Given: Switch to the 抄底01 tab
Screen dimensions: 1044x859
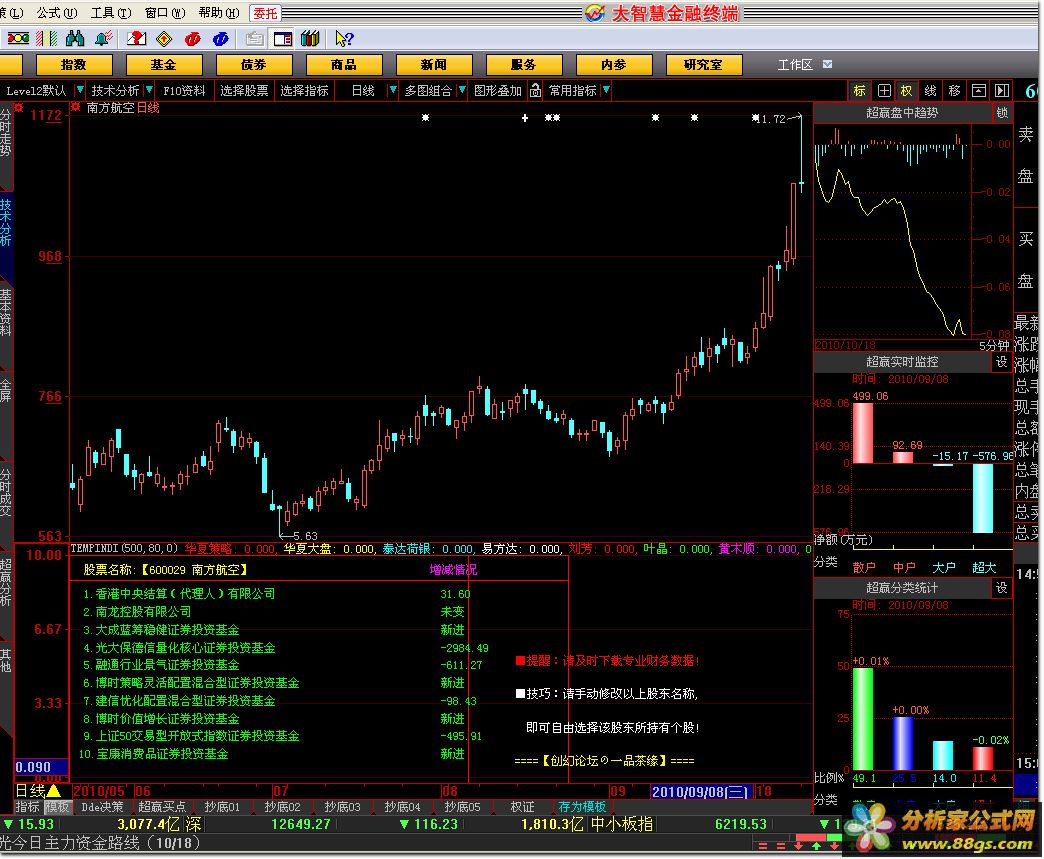Looking at the screenshot, I should [x=222, y=807].
